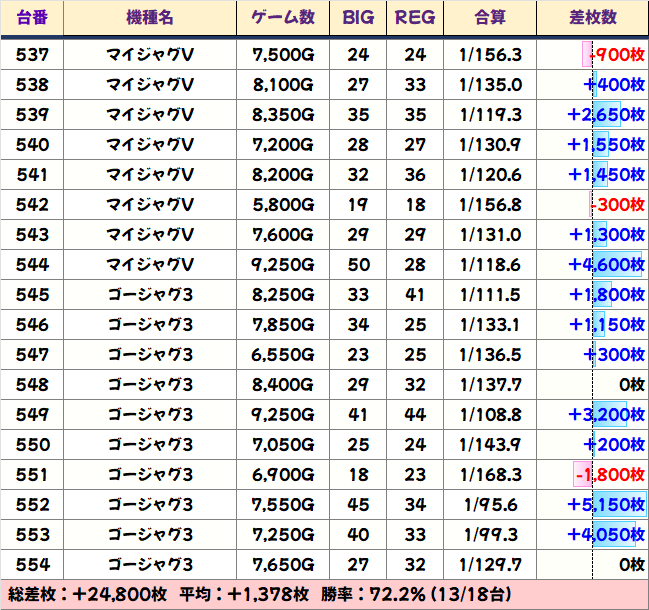Click the -900枚 difference value
The height and width of the screenshot is (610, 649).
[617, 55]
